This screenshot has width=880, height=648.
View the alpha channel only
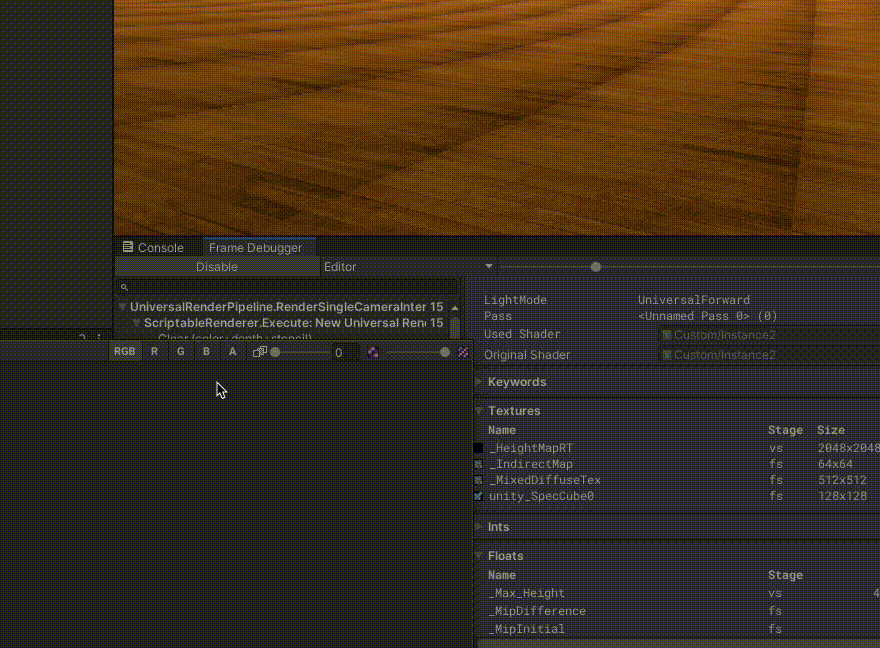(x=232, y=351)
